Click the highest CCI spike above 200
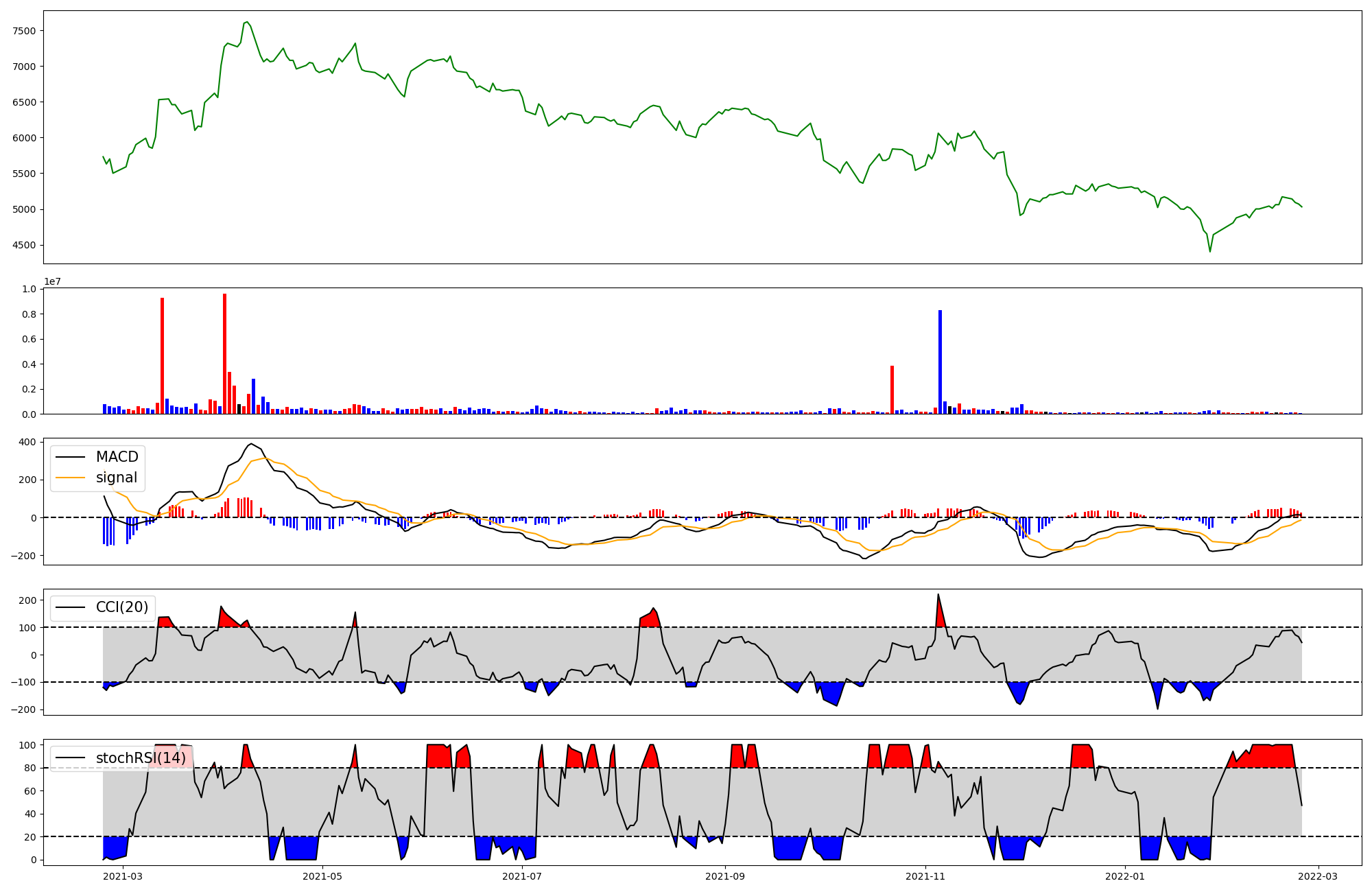The height and width of the screenshot is (892, 1372). 938,595
